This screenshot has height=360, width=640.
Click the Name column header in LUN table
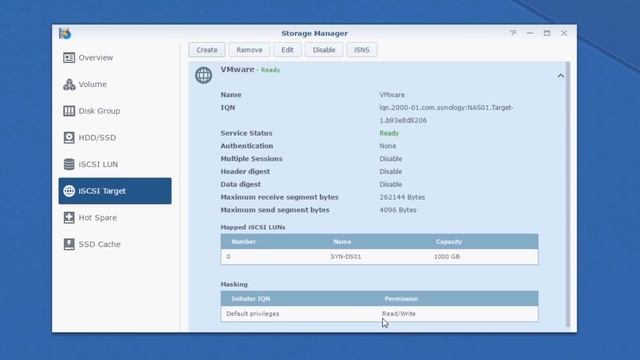[342, 242]
